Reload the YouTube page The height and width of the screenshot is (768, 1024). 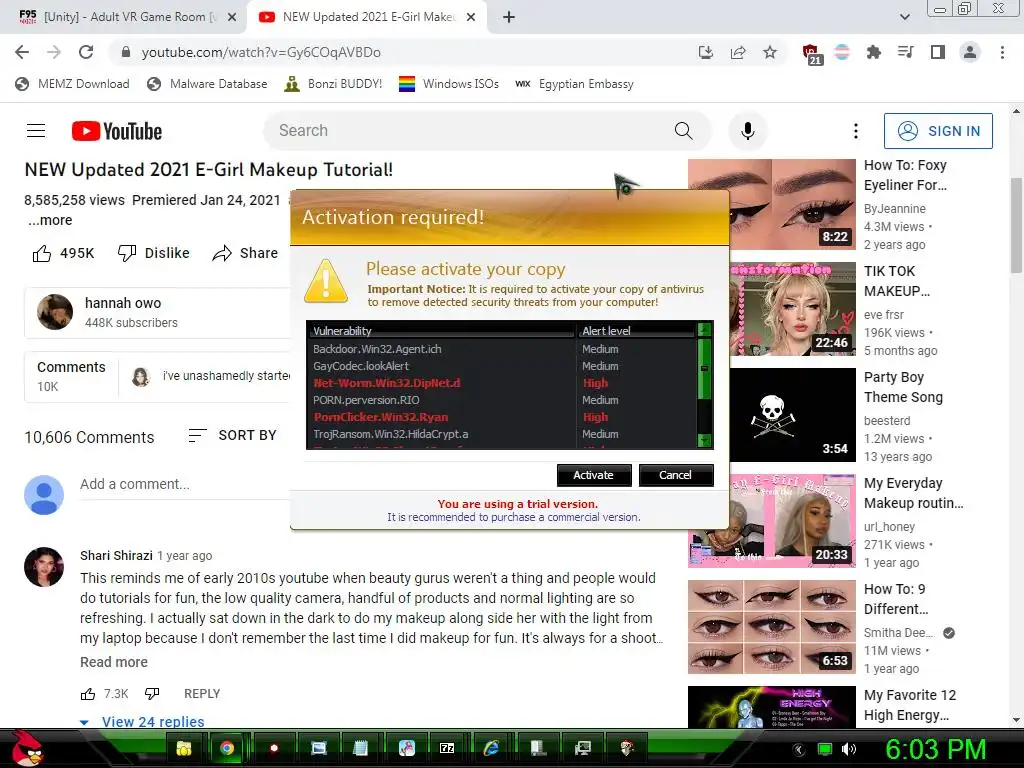(86, 52)
